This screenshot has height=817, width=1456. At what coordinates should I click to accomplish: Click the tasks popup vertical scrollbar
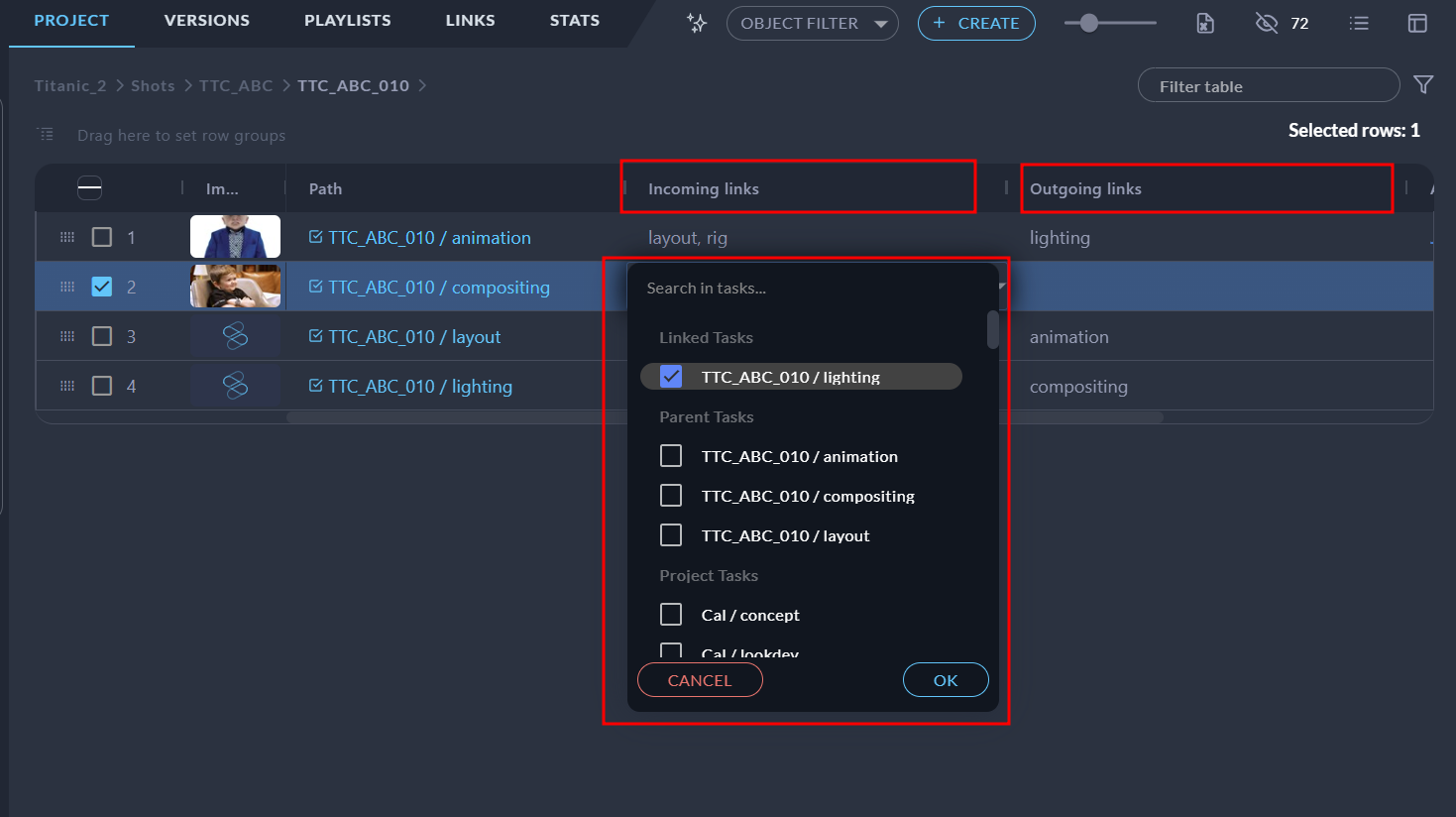coord(992,329)
